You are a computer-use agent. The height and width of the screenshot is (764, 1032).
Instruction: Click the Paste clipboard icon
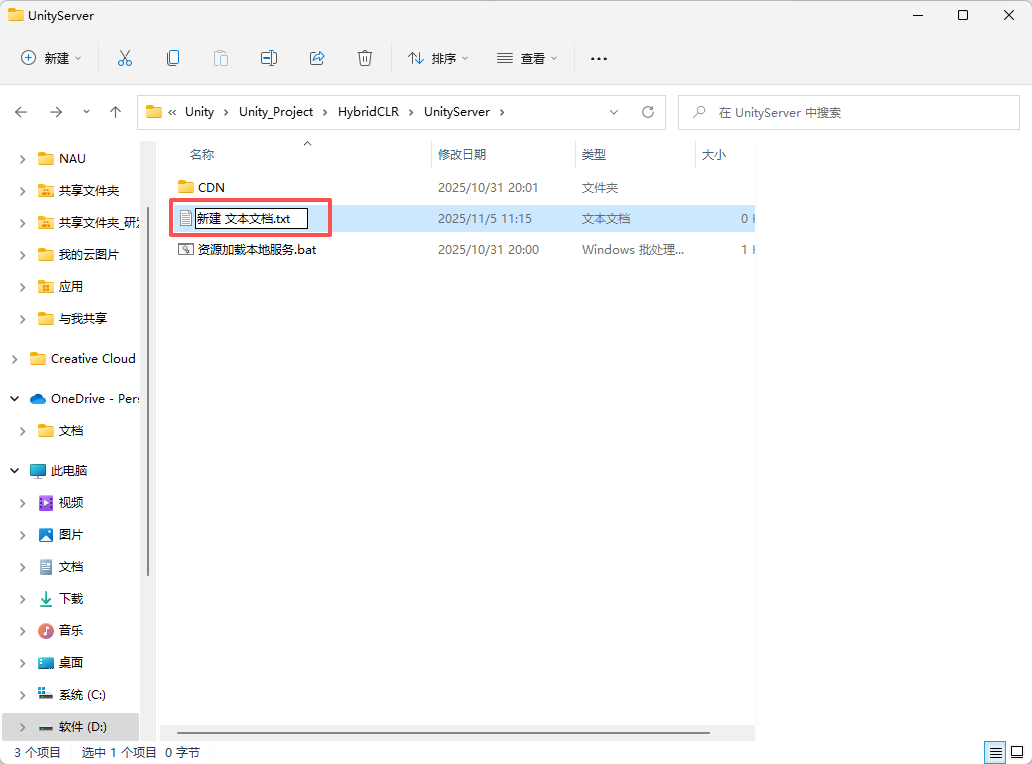pyautogui.click(x=220, y=59)
